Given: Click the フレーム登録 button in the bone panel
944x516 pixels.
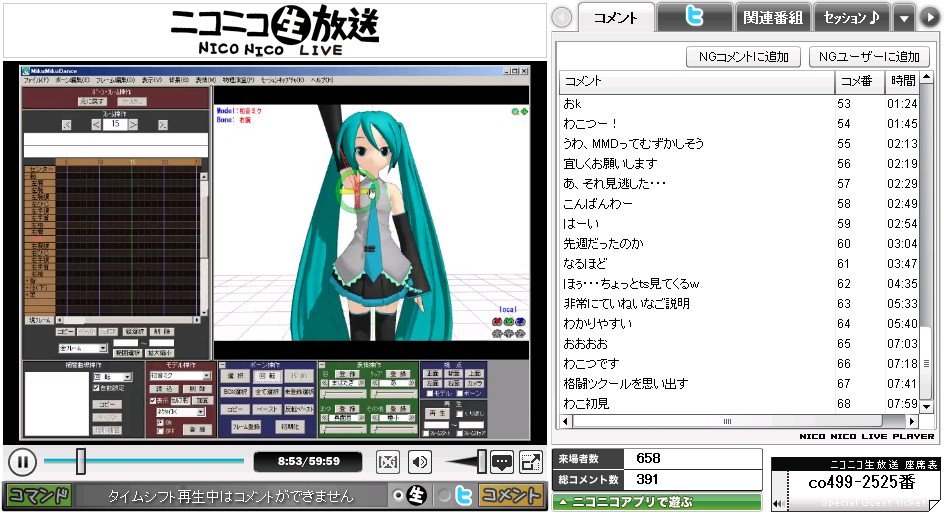Looking at the screenshot, I should (246, 427).
